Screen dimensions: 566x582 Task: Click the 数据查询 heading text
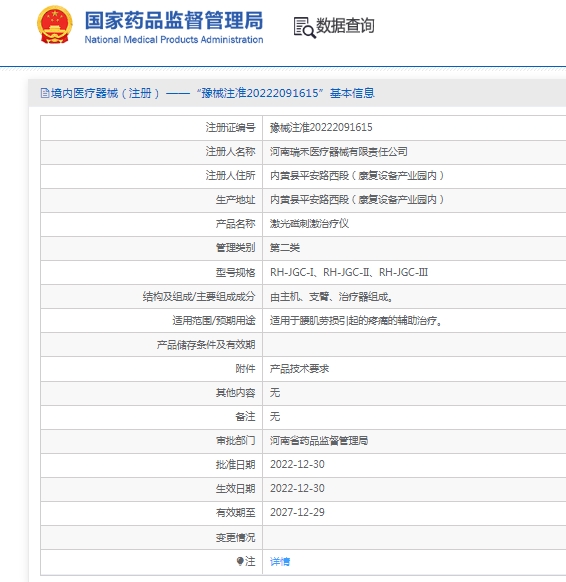[345, 26]
